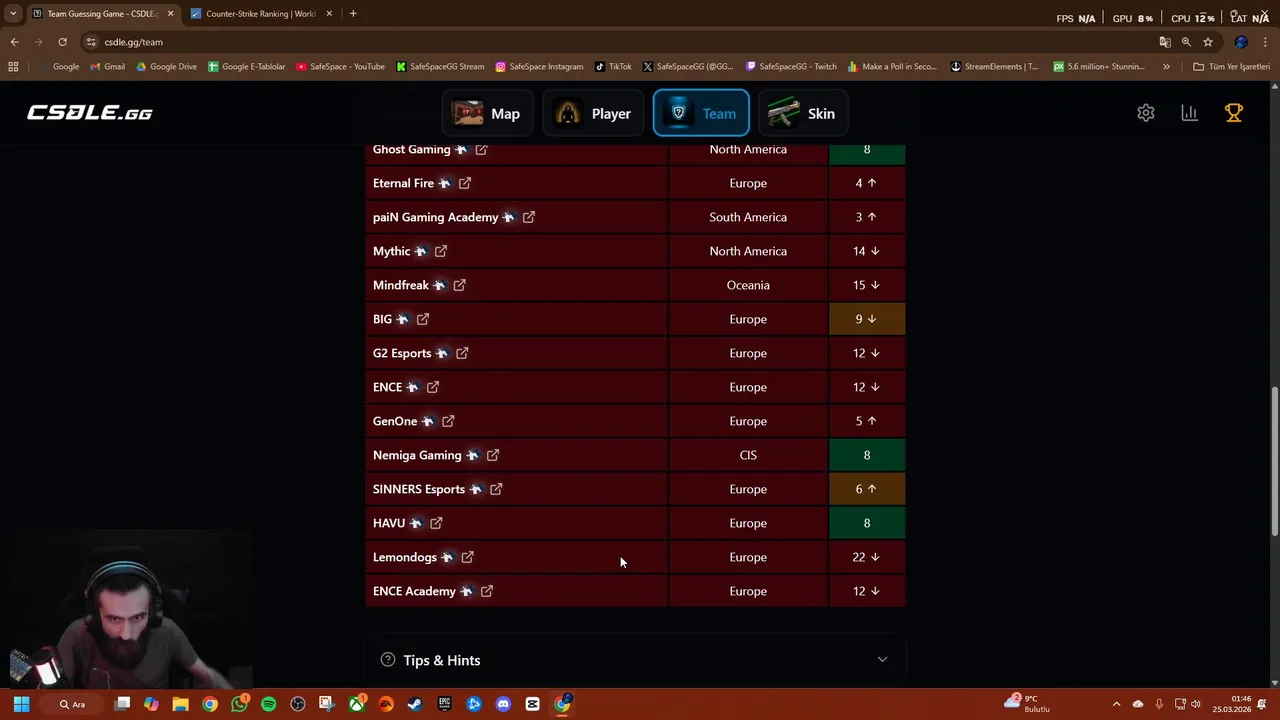Open paiN Gaming Academy external link icon
The image size is (1280, 720).
pyautogui.click(x=529, y=217)
